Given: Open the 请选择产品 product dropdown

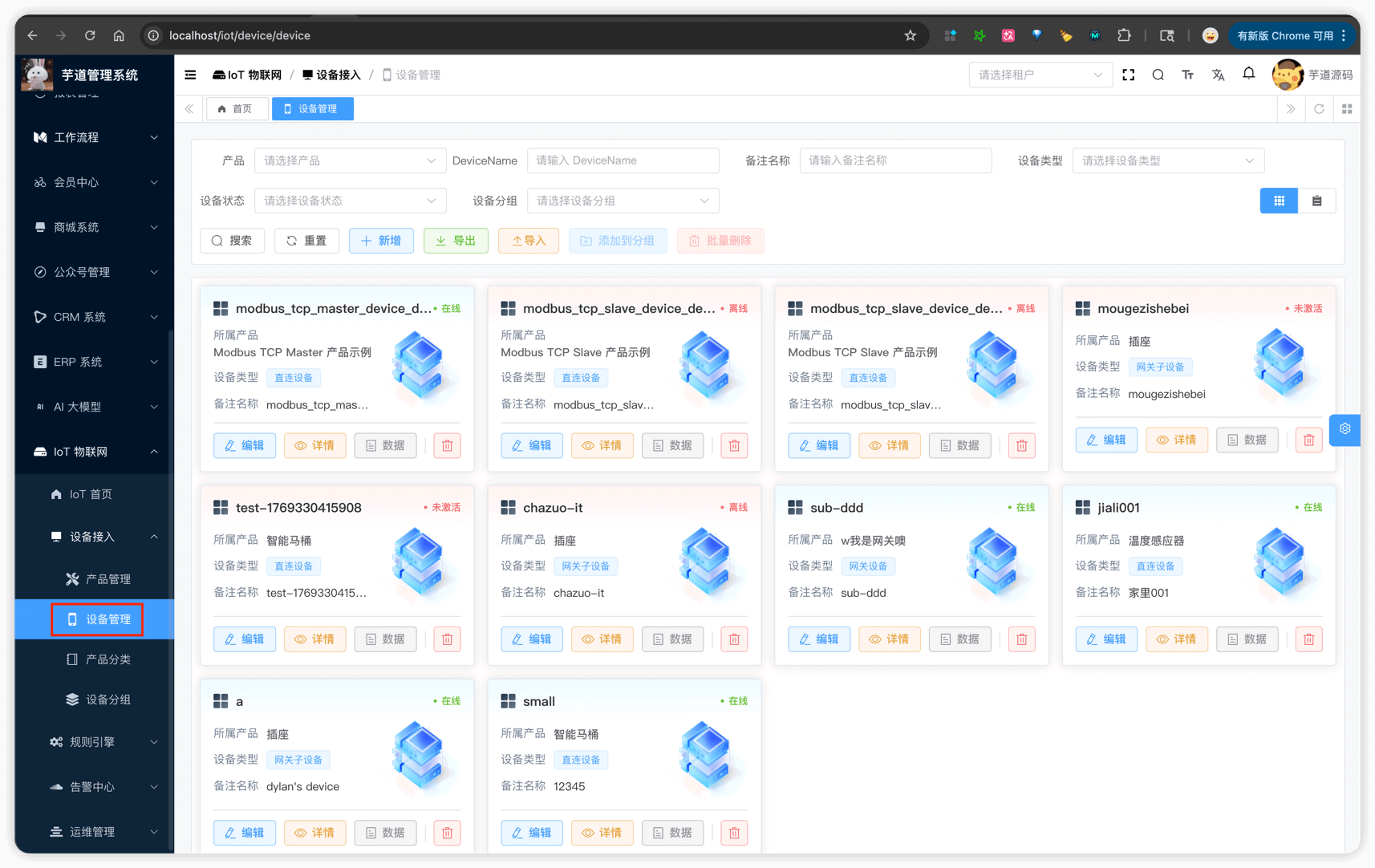Looking at the screenshot, I should pos(350,160).
